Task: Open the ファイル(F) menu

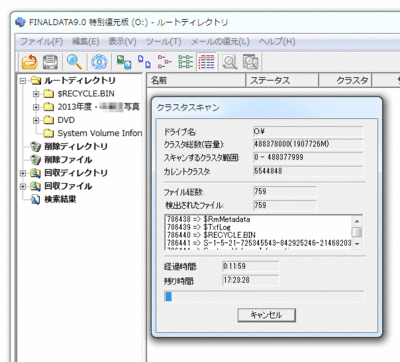Action: (x=42, y=42)
